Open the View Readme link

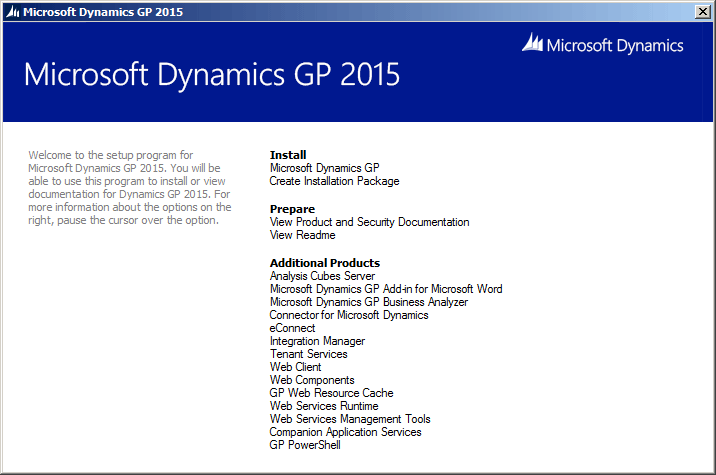tap(303, 235)
